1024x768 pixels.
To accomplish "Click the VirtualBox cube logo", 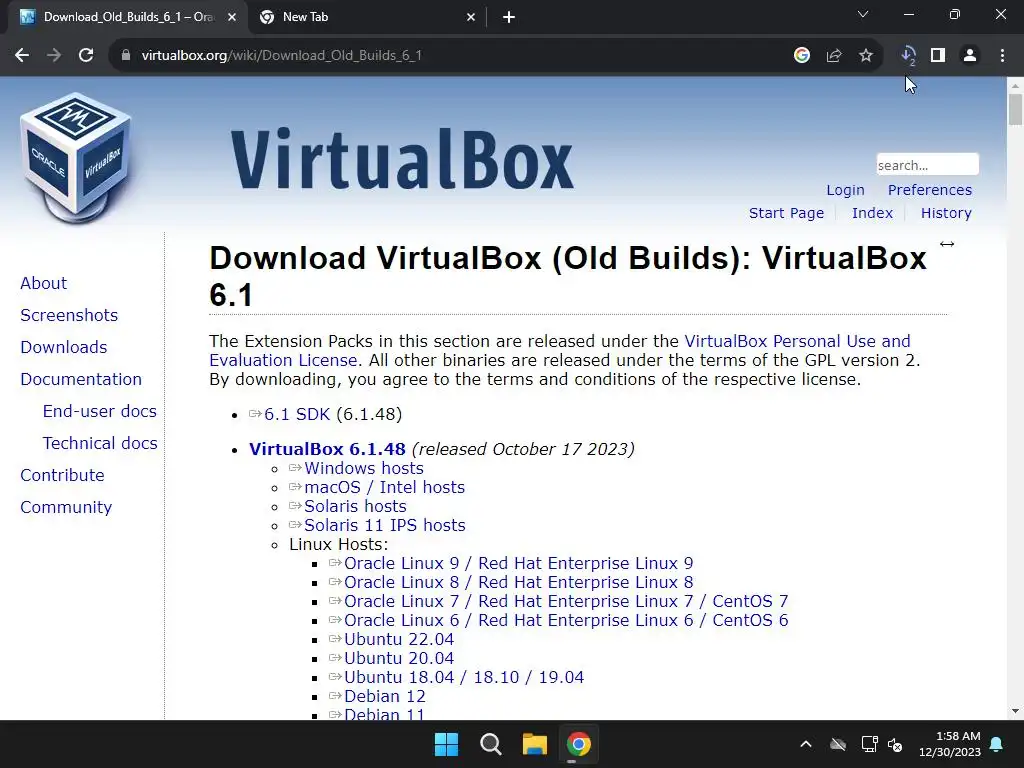I will click(x=76, y=157).
